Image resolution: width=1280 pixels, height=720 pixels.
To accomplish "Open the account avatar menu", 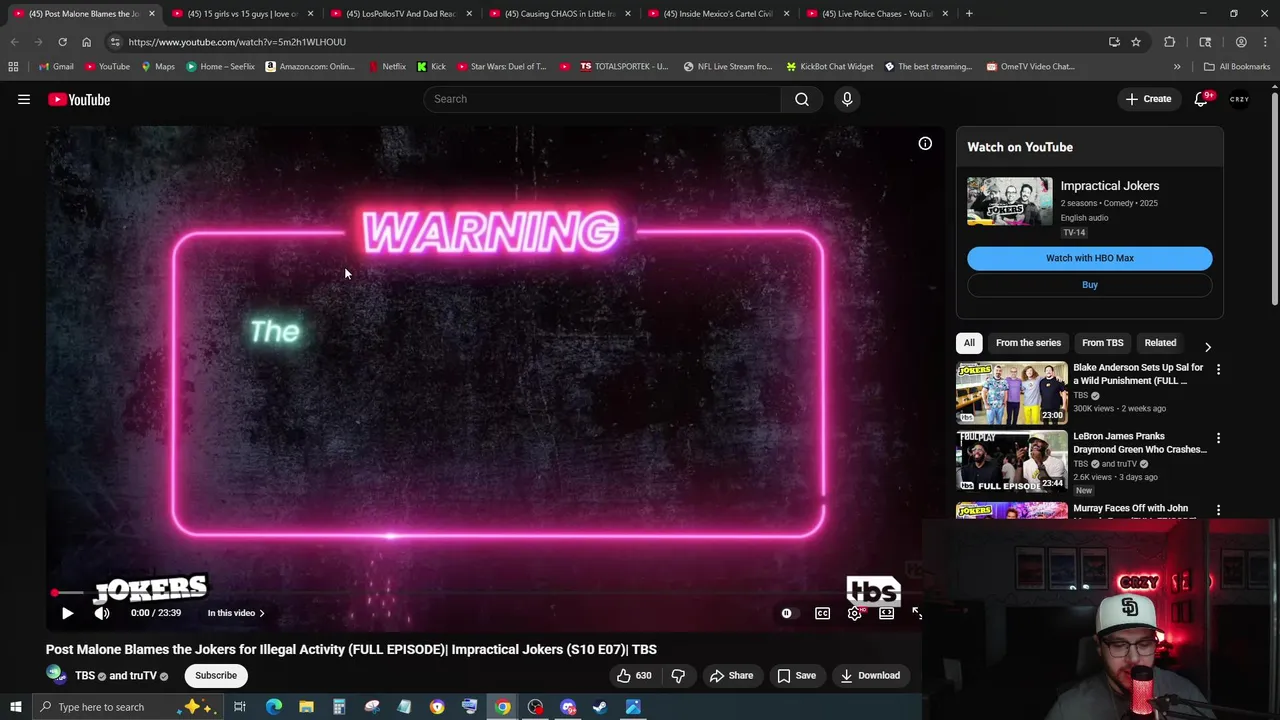I will [x=1240, y=99].
